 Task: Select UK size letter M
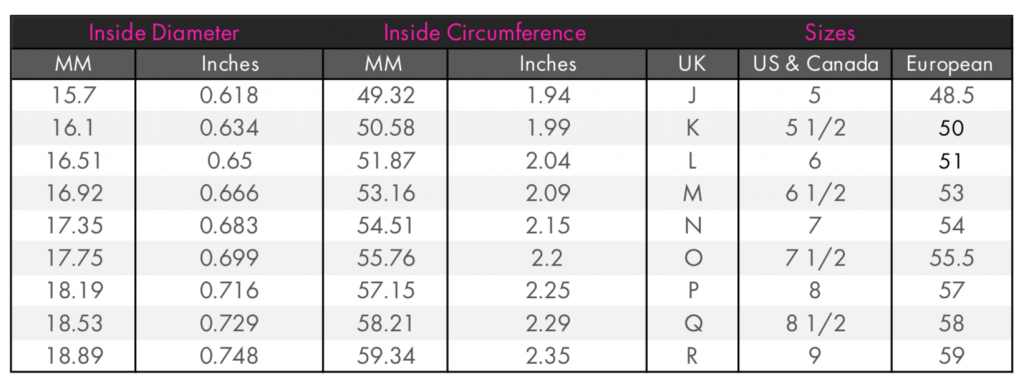692,193
